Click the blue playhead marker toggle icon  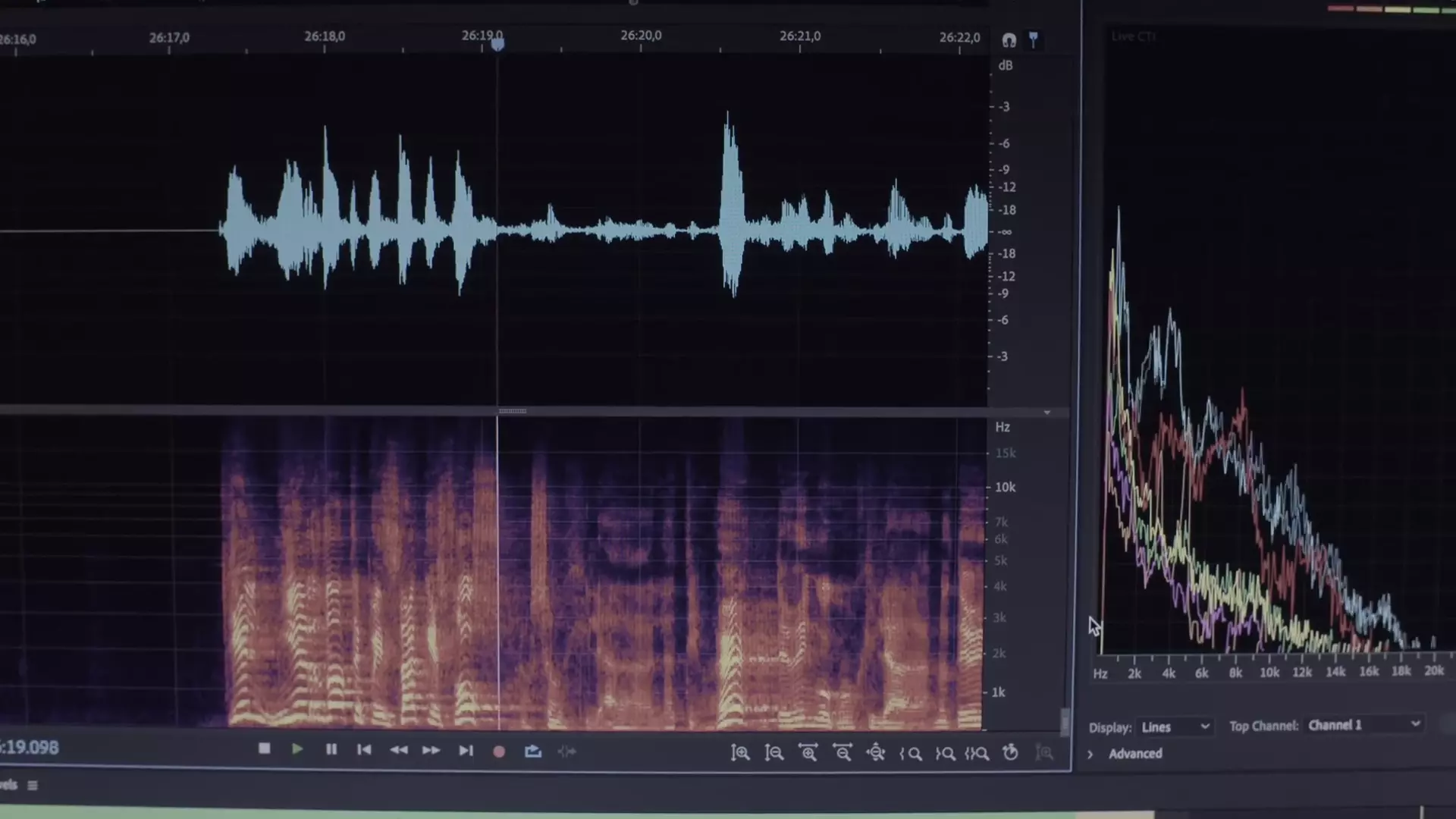point(1033,39)
